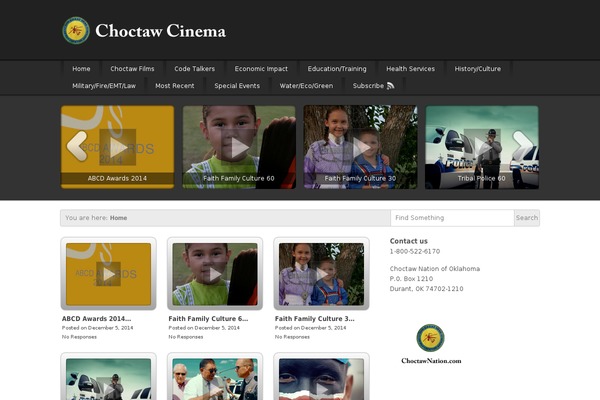Image resolution: width=600 pixels, height=400 pixels.
Task: Click ABCD Awards 2014... post title
Action: tap(96, 318)
